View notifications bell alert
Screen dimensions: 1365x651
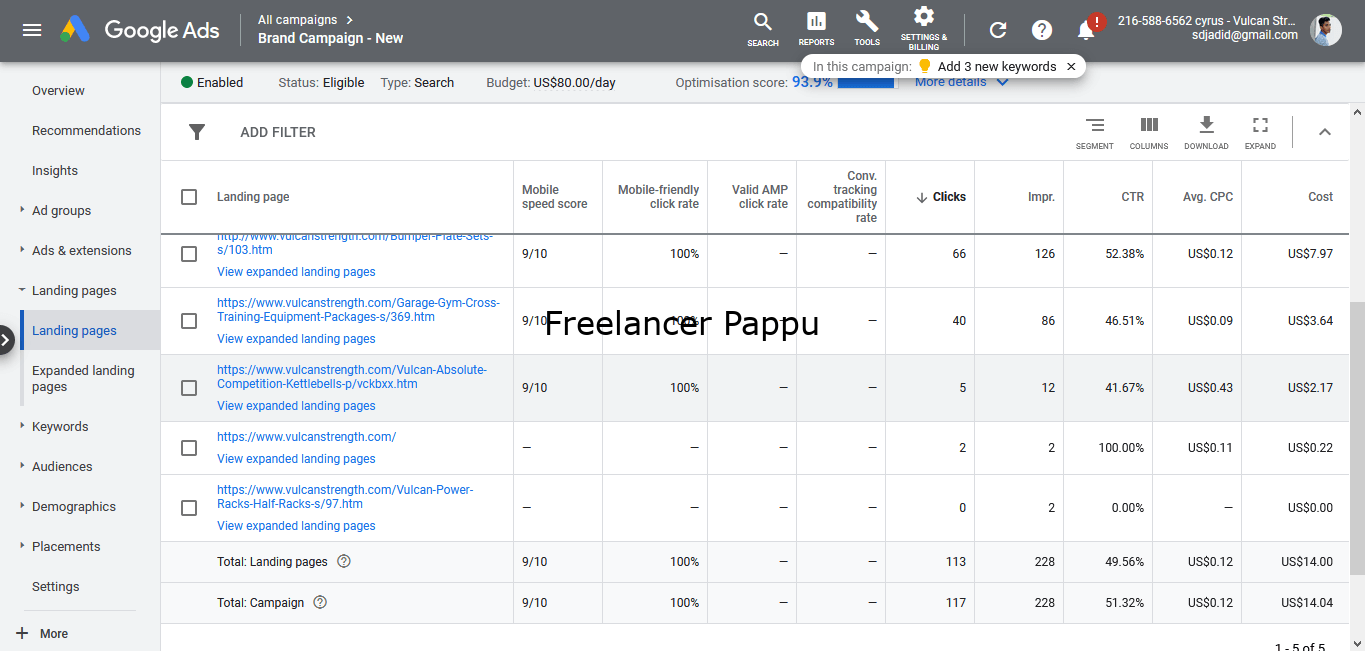[1088, 29]
